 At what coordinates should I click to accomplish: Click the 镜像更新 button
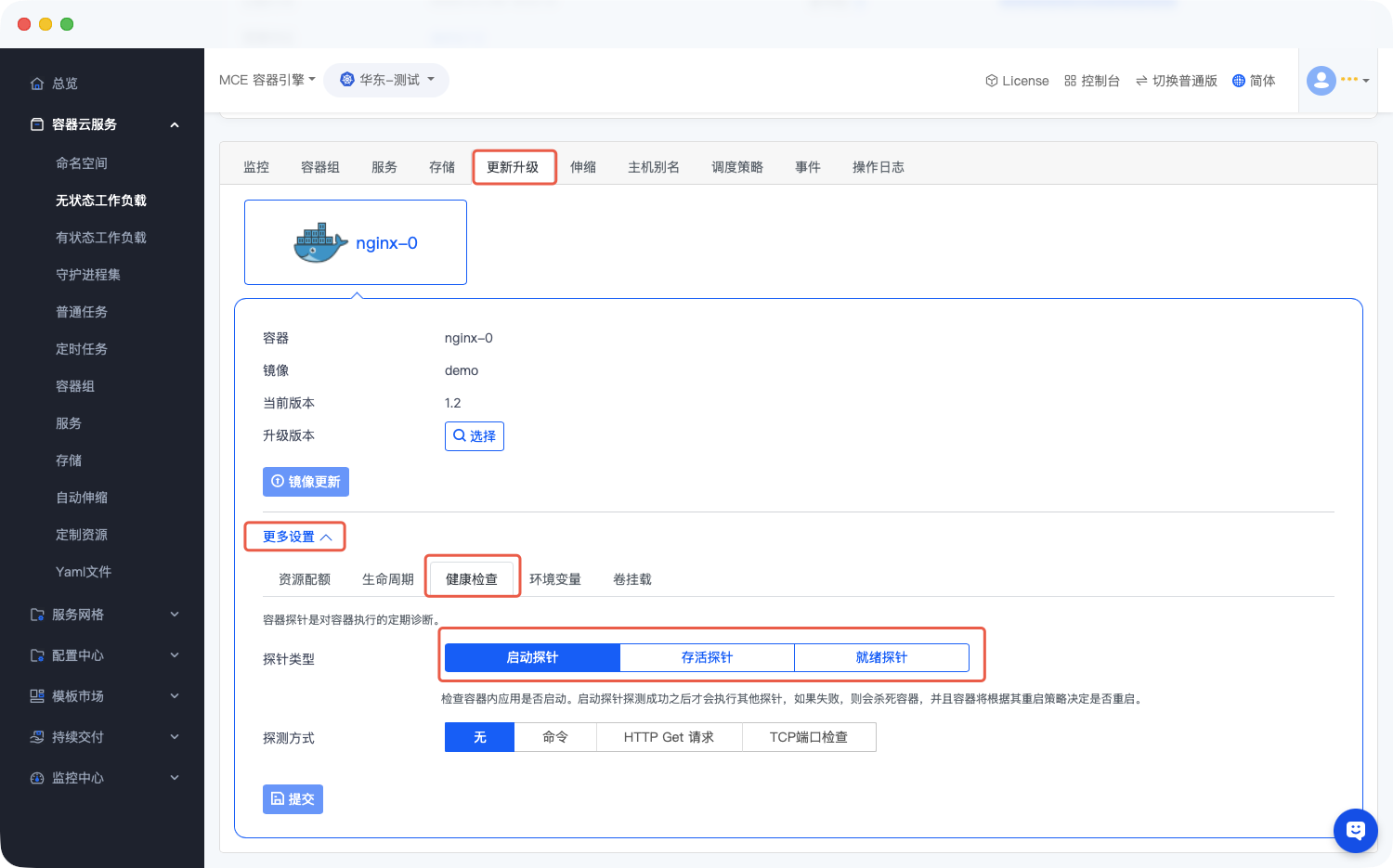click(306, 482)
